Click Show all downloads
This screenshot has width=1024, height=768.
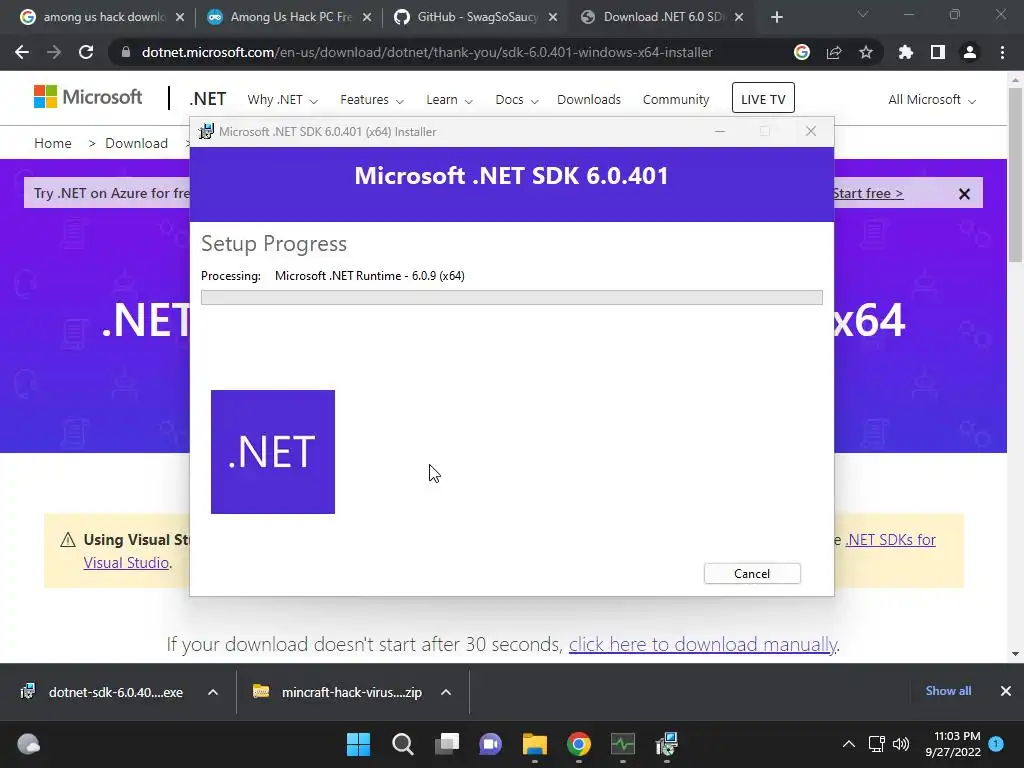(x=948, y=691)
